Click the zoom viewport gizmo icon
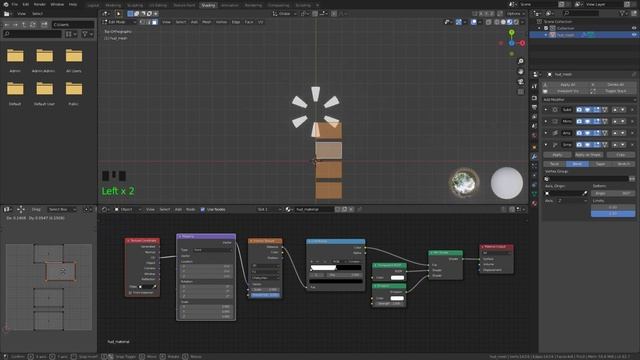640x360 pixels. 520,61
